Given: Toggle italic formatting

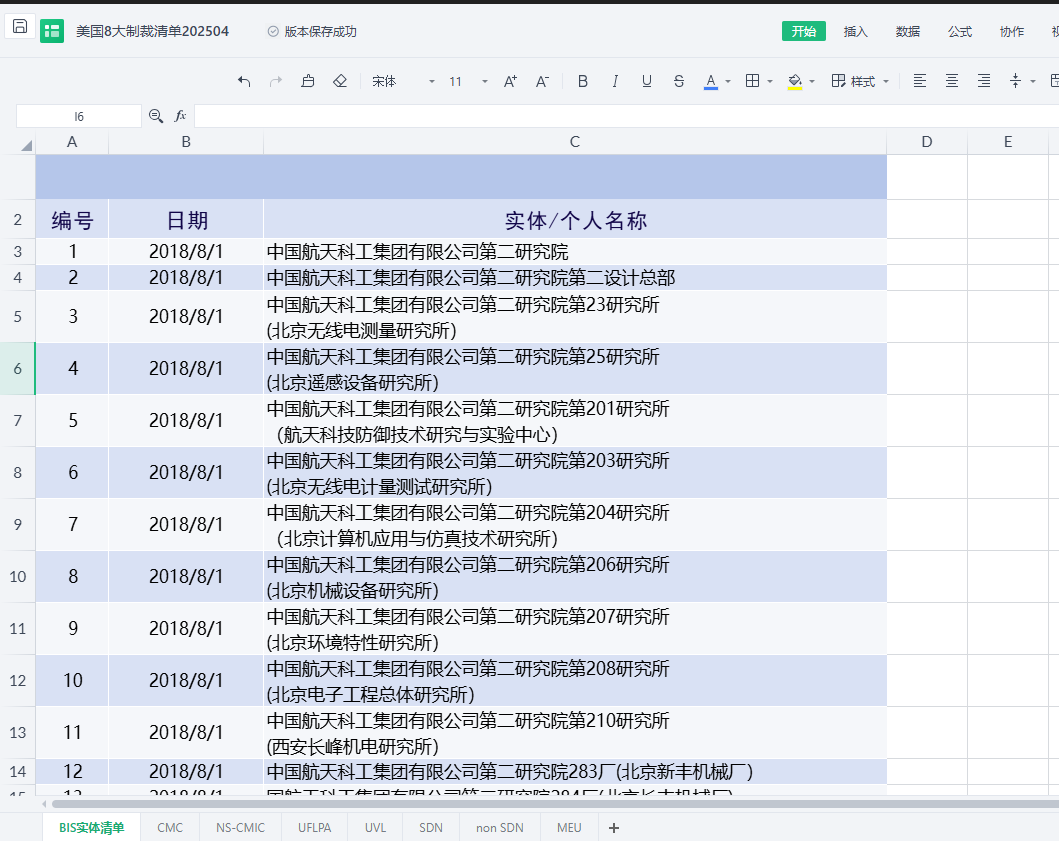Looking at the screenshot, I should click(615, 81).
